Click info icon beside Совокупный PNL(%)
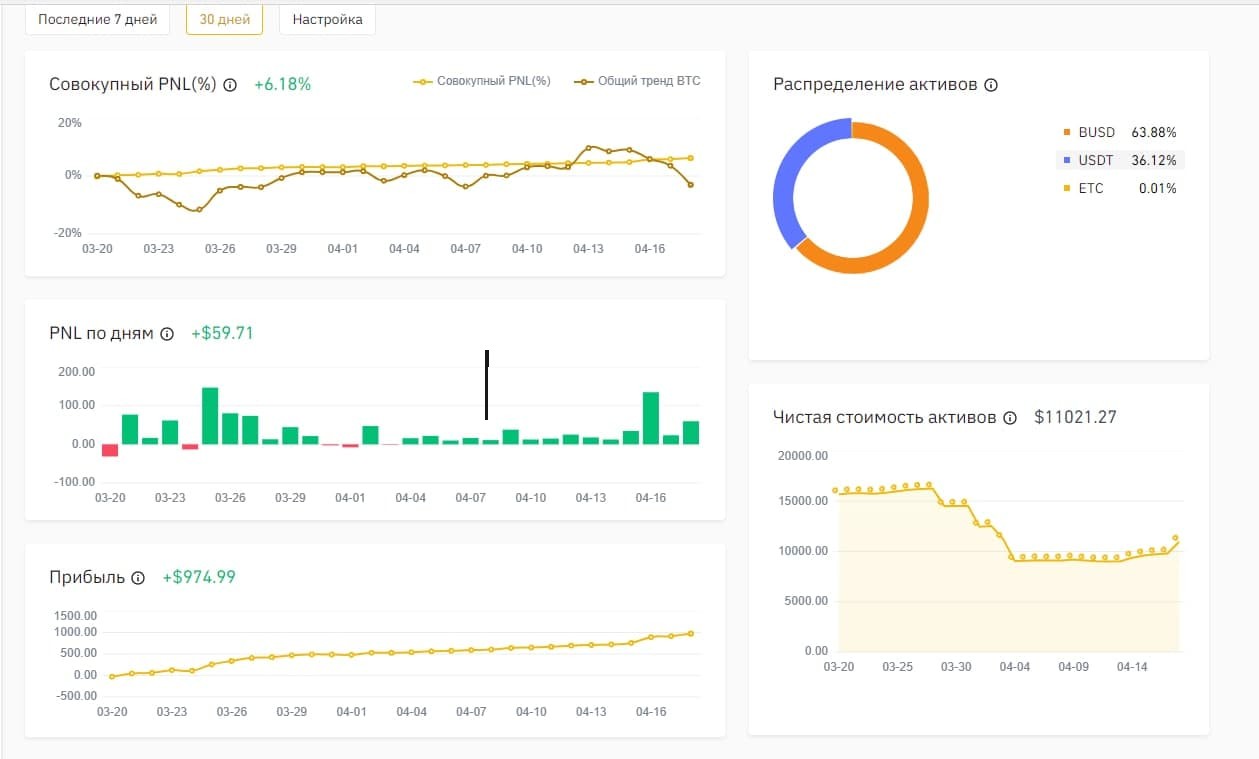Screen dimensions: 1259x759 [230, 85]
